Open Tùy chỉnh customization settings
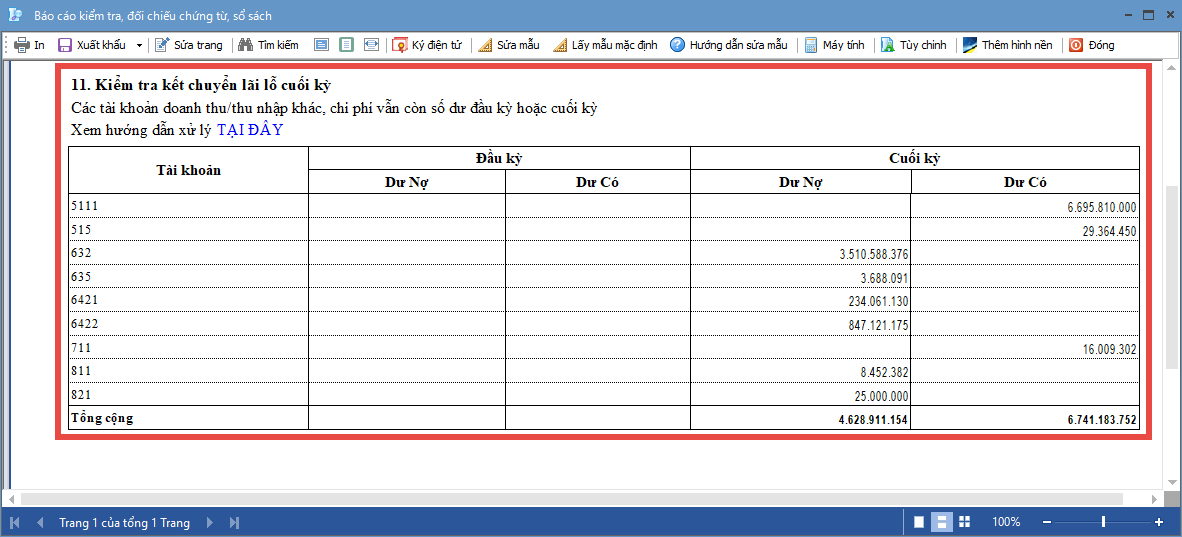Viewport: 1182px width, 537px height. [913, 45]
